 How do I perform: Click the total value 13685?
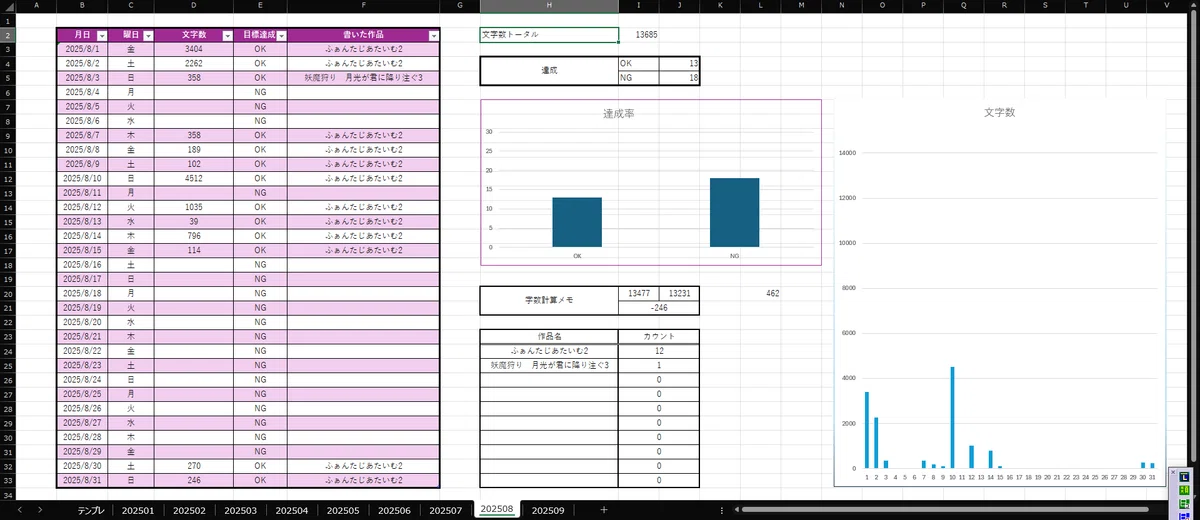tap(646, 35)
